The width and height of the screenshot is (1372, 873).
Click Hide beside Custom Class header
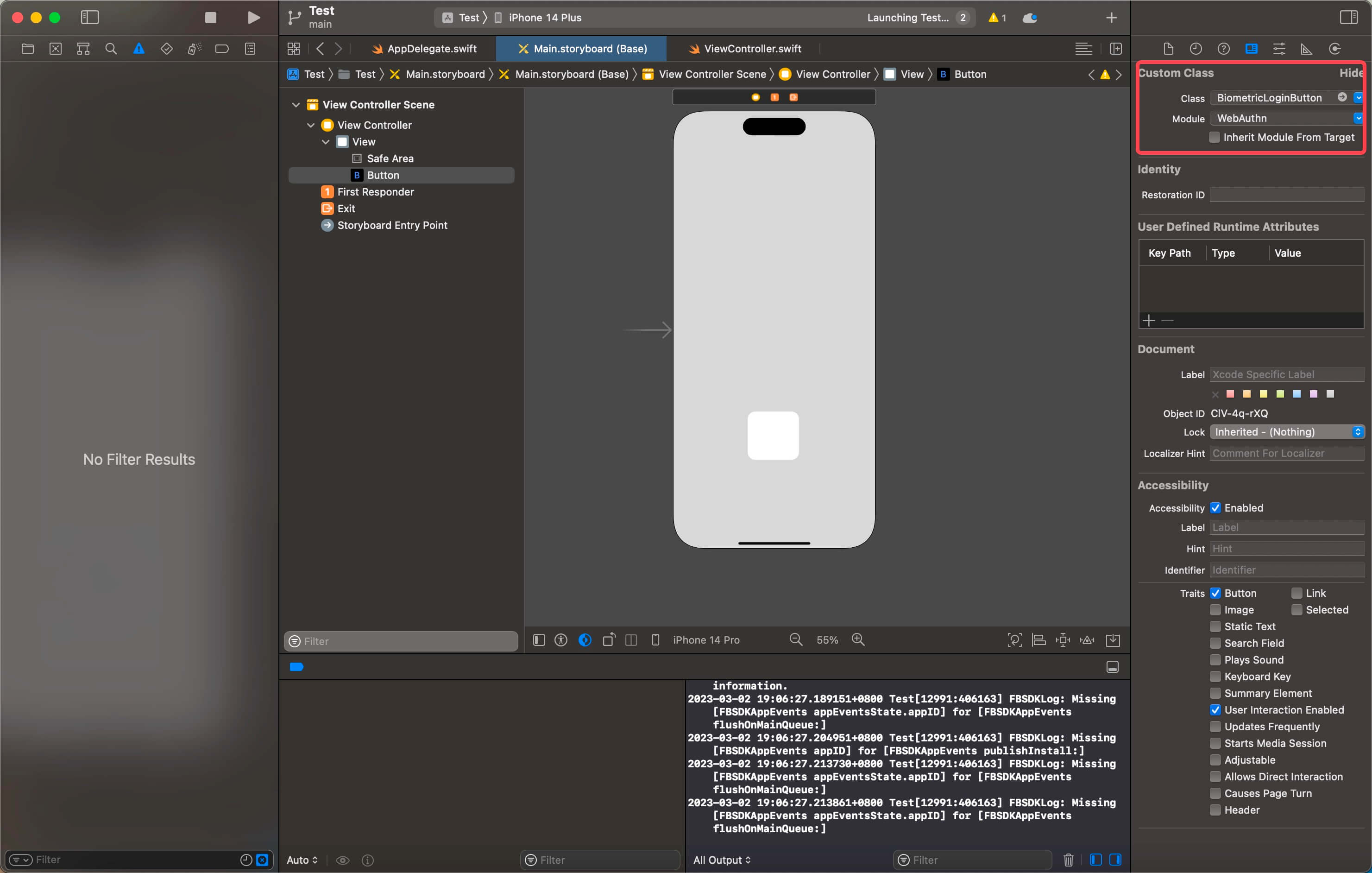[1351, 73]
